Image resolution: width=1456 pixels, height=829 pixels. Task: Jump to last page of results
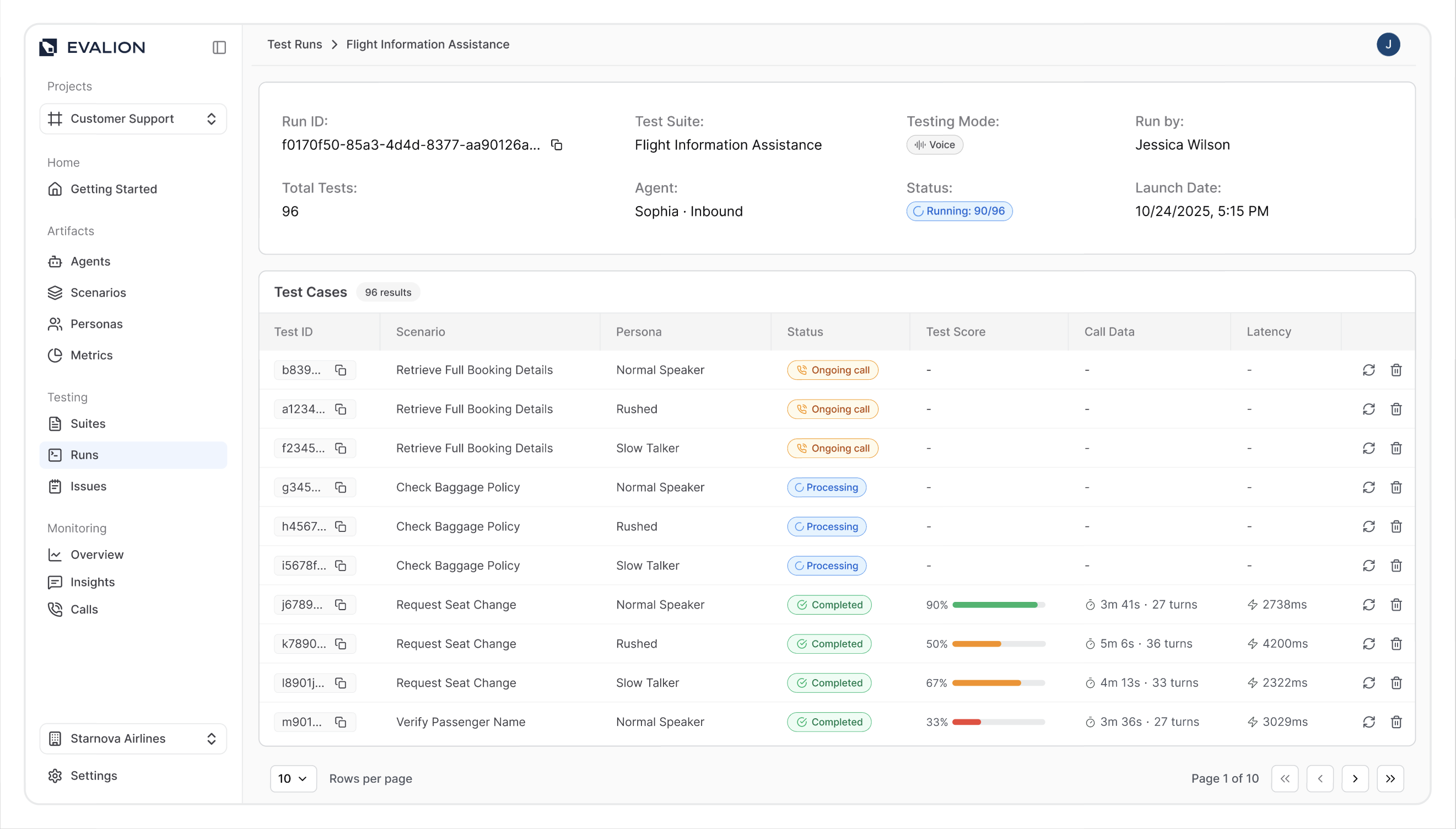coord(1390,778)
